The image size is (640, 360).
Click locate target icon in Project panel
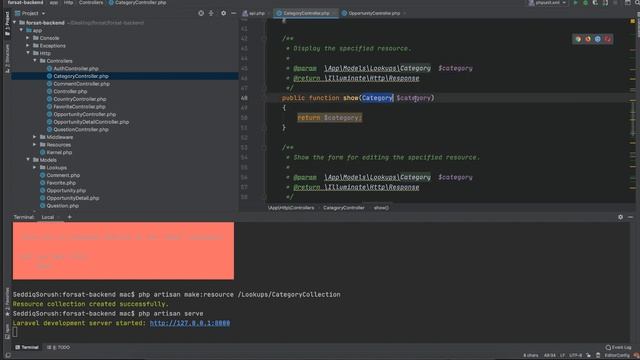(x=201, y=13)
